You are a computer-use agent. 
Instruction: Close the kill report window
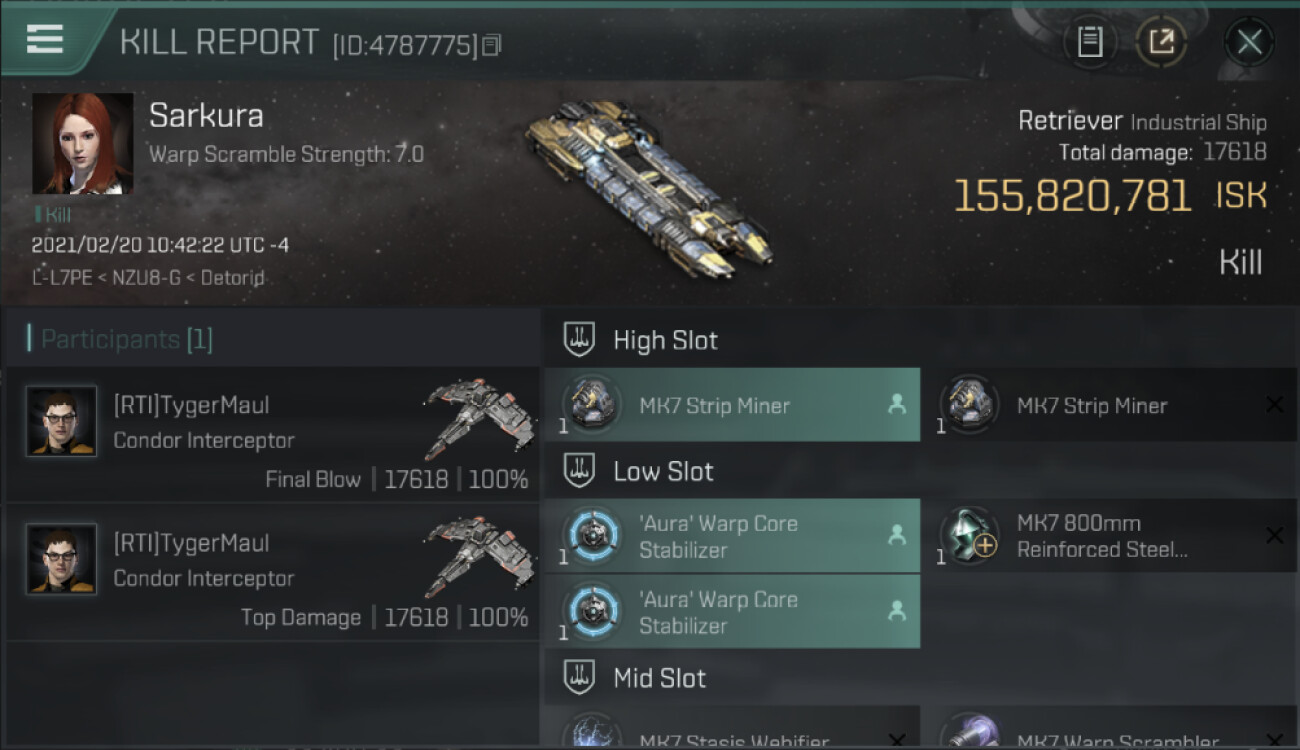[1249, 42]
